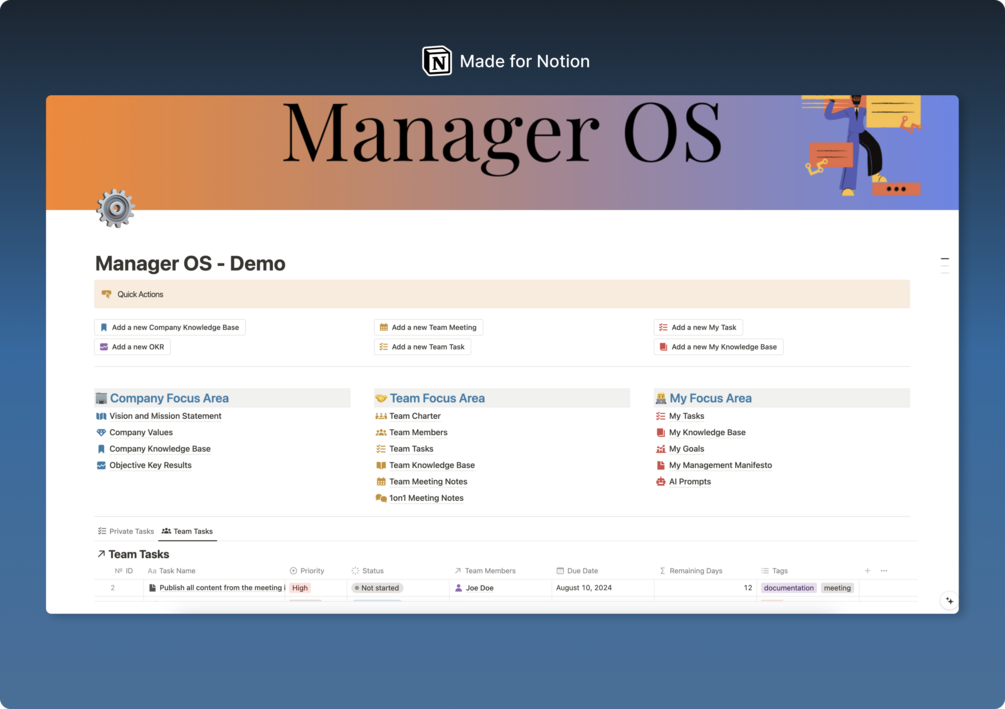1005x709 pixels.
Task: Click the My Management Manifesto document icon
Action: (661, 465)
